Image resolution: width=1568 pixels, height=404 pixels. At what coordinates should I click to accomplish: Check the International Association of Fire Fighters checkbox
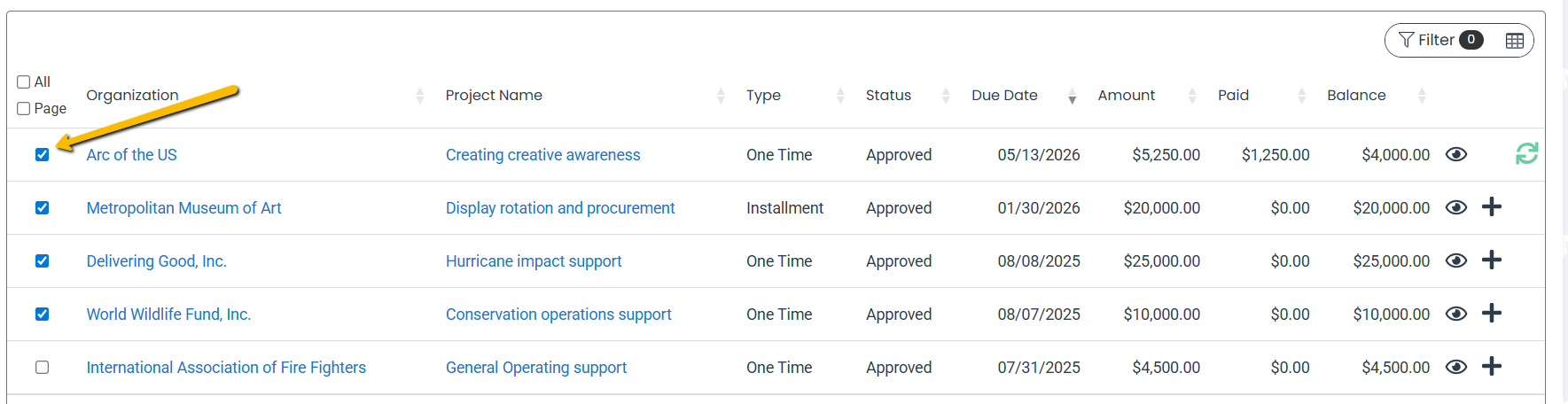click(42, 368)
